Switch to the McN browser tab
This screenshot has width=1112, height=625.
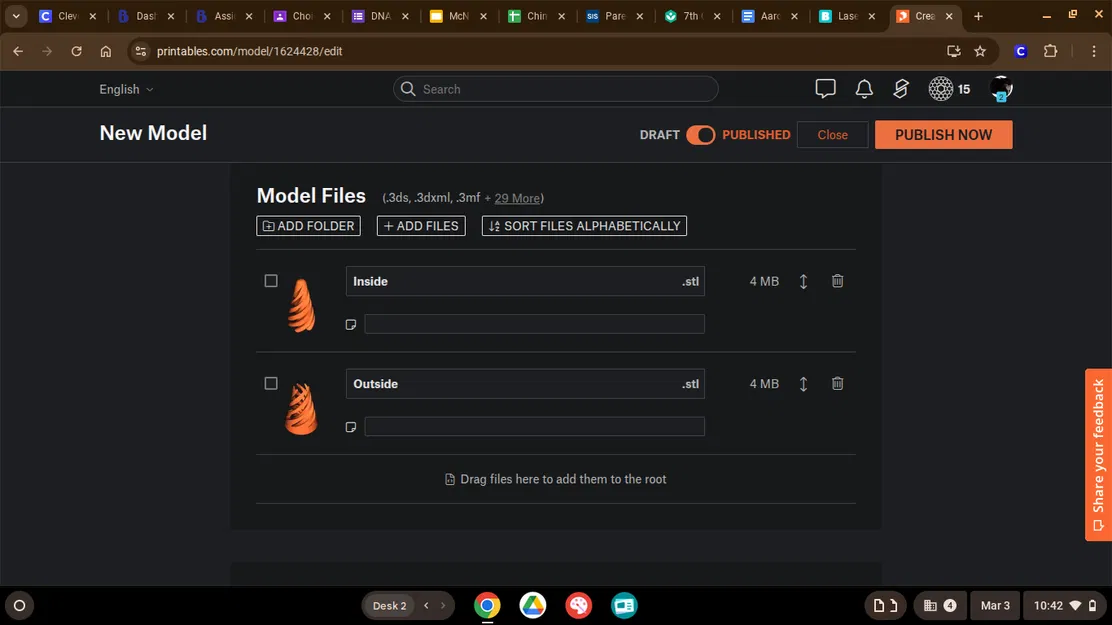(458, 16)
